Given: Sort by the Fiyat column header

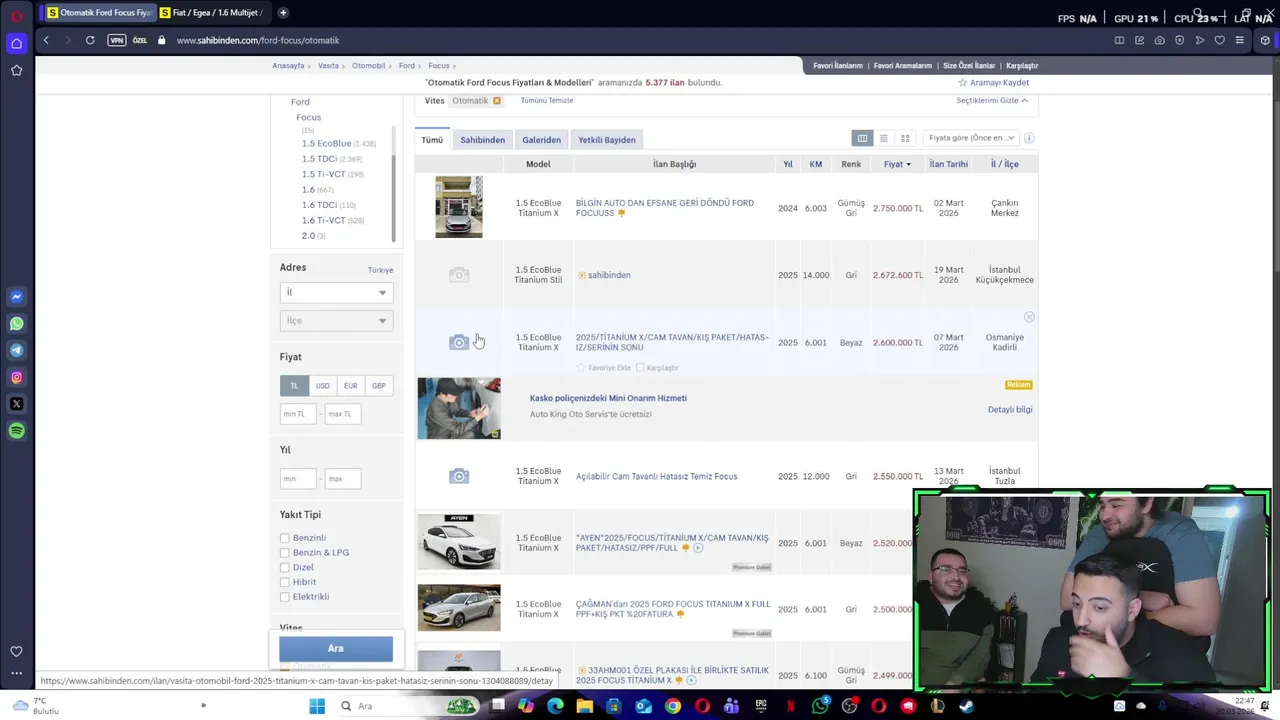Looking at the screenshot, I should tap(897, 164).
